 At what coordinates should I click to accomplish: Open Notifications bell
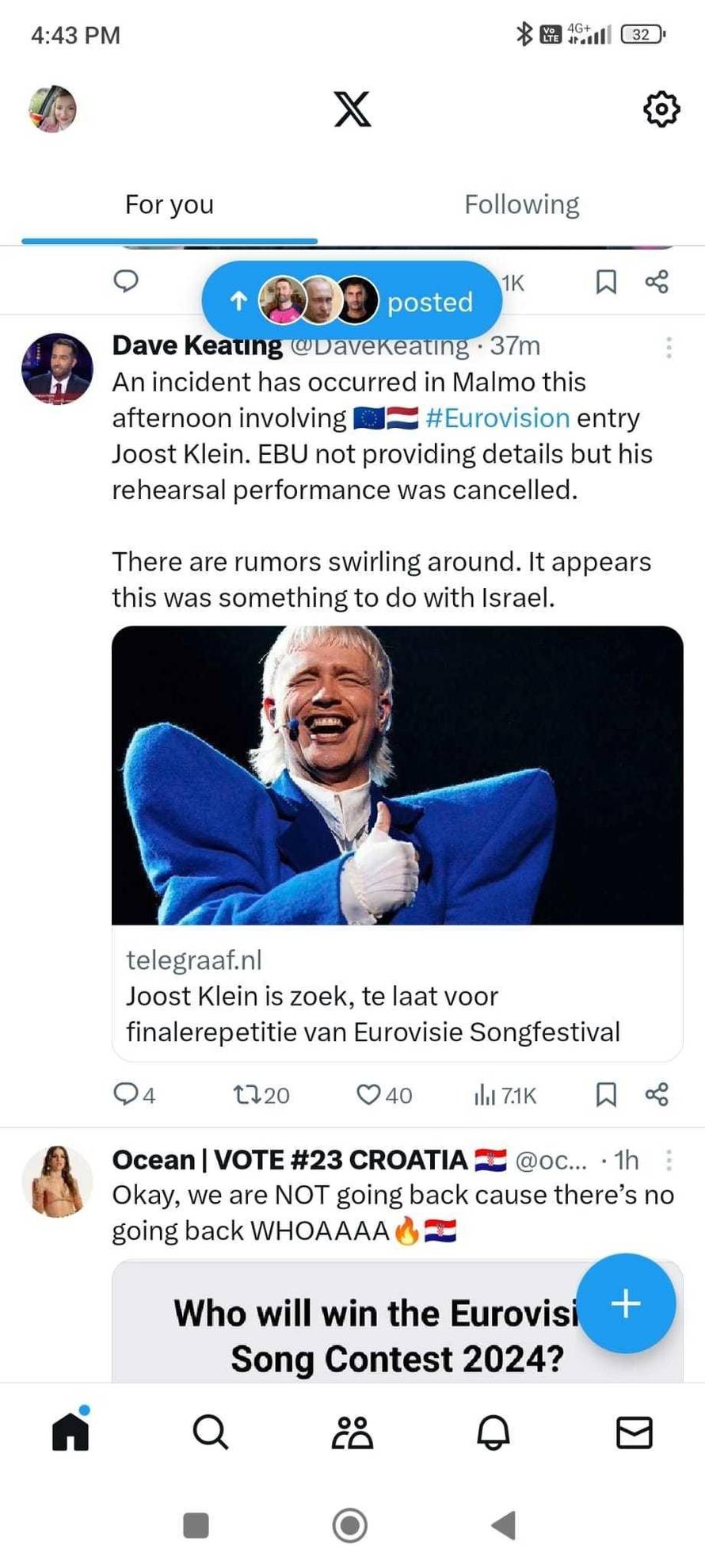[493, 1432]
